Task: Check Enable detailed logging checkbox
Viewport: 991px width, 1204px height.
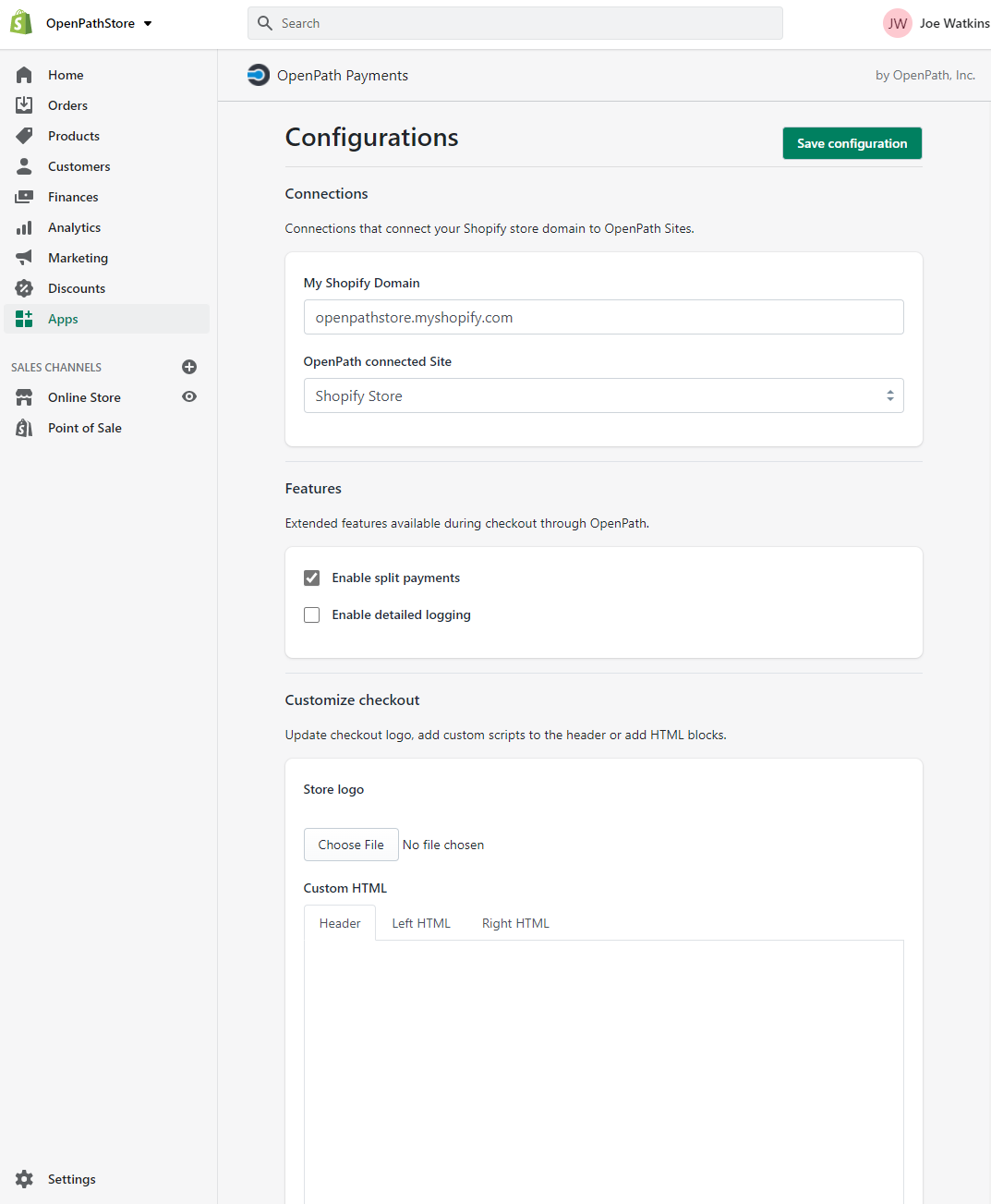Action: [312, 614]
